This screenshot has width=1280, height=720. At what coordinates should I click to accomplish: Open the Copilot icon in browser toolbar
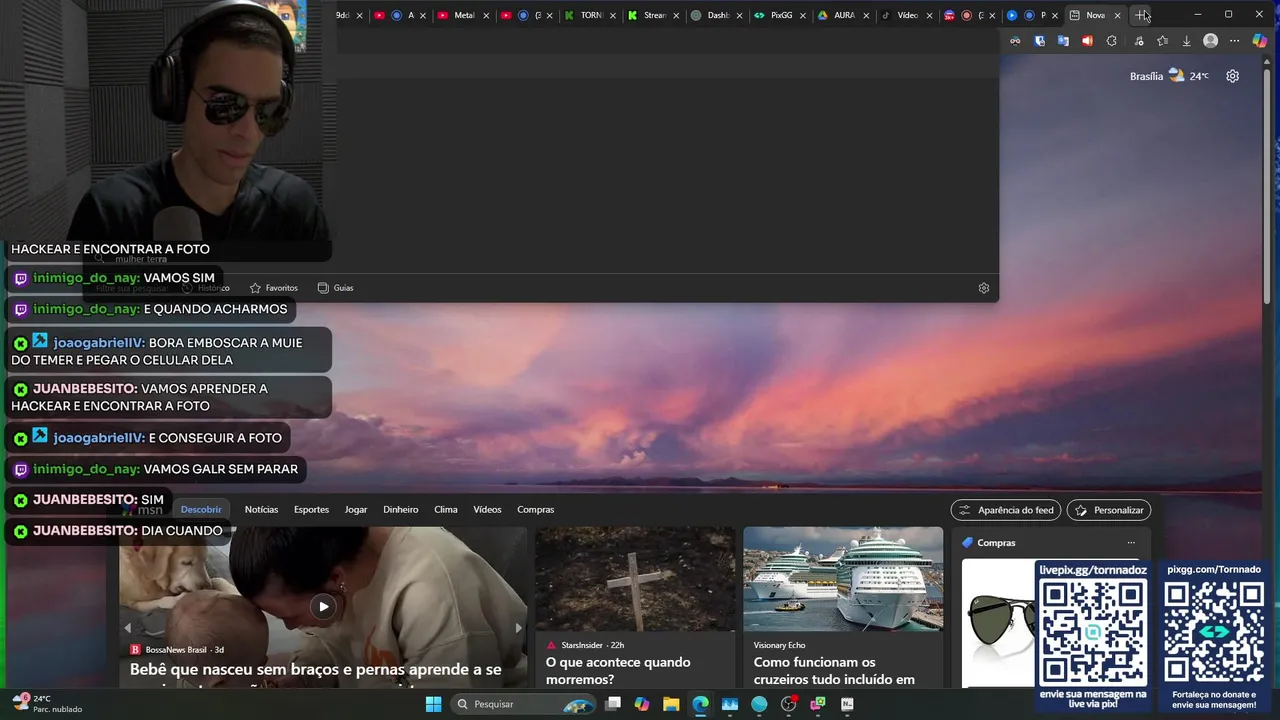[1260, 41]
